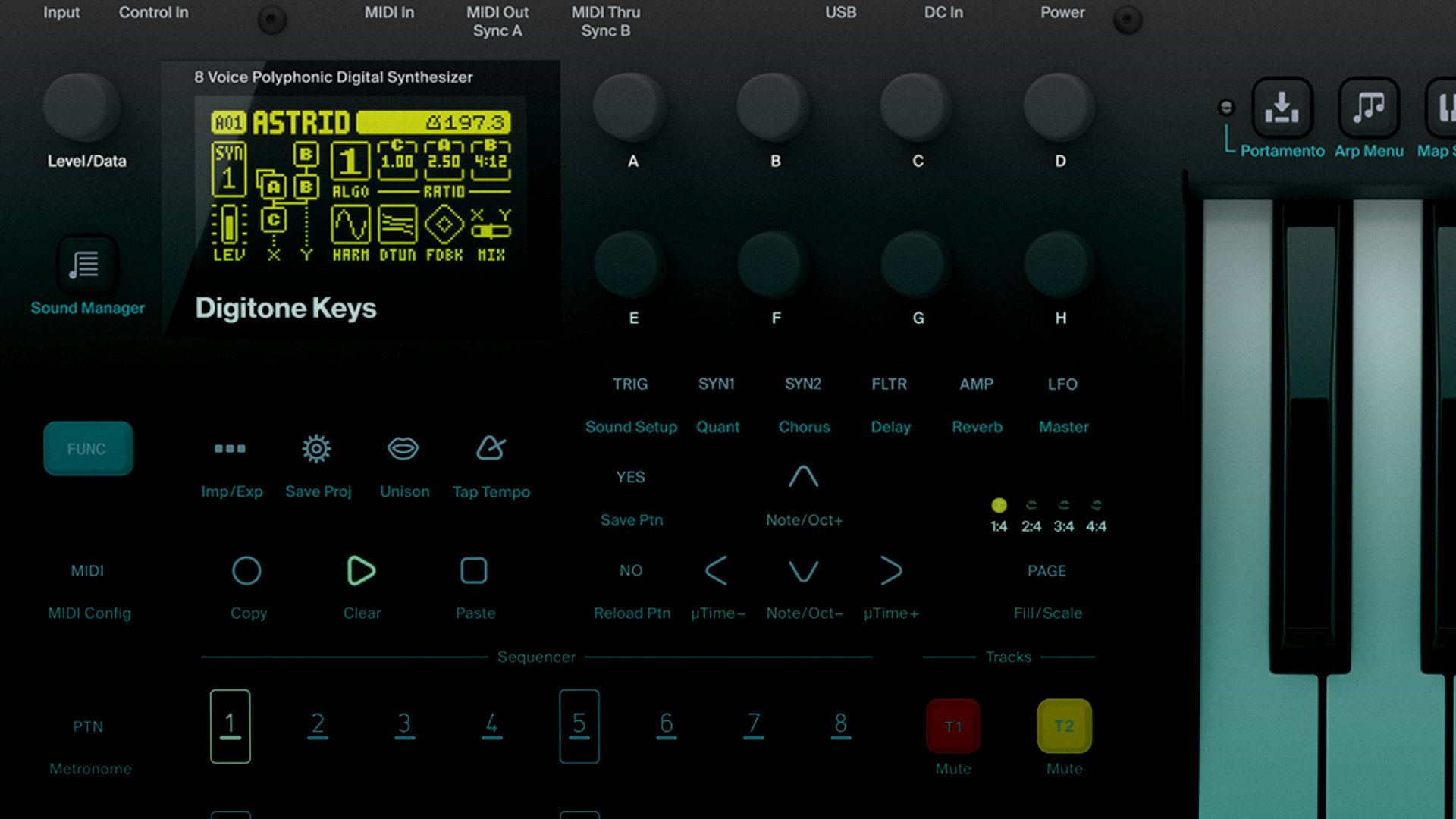1456x819 pixels.
Task: Click the 2.50 ratio A value
Action: click(x=444, y=162)
